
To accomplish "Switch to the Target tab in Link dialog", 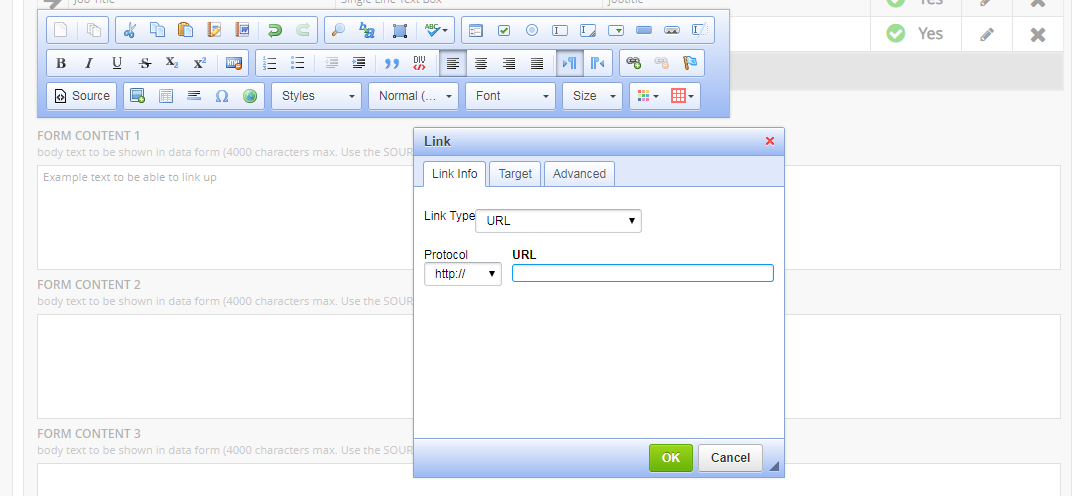I will (x=515, y=174).
